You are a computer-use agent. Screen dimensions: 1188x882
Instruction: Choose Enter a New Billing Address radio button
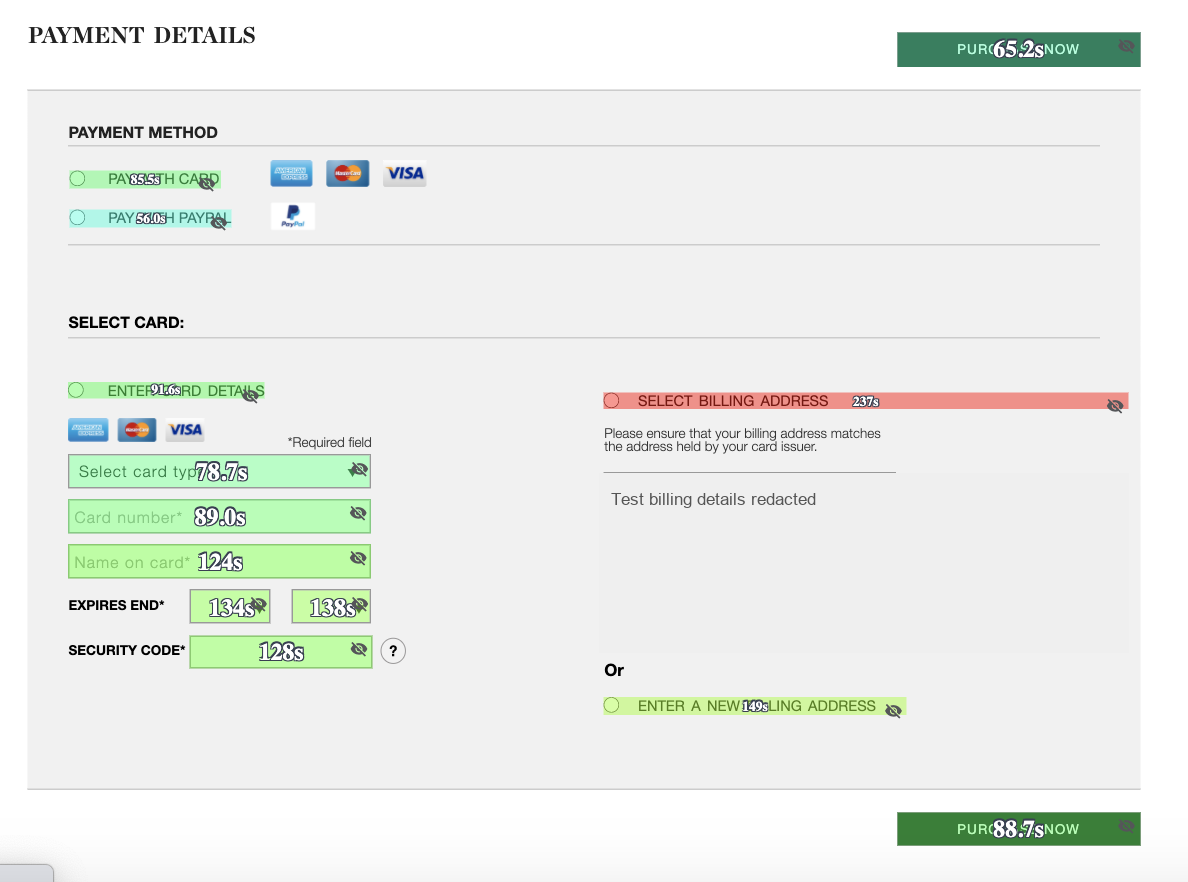(611, 705)
